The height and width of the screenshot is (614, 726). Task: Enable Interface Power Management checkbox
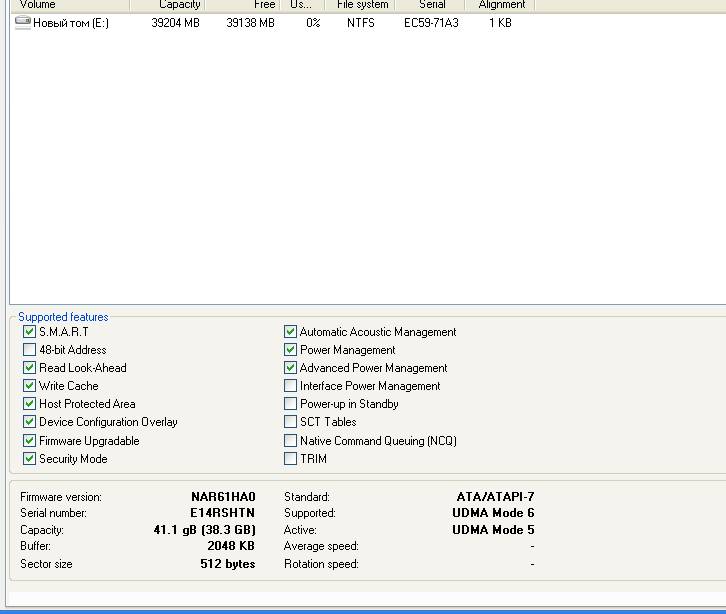click(x=290, y=386)
